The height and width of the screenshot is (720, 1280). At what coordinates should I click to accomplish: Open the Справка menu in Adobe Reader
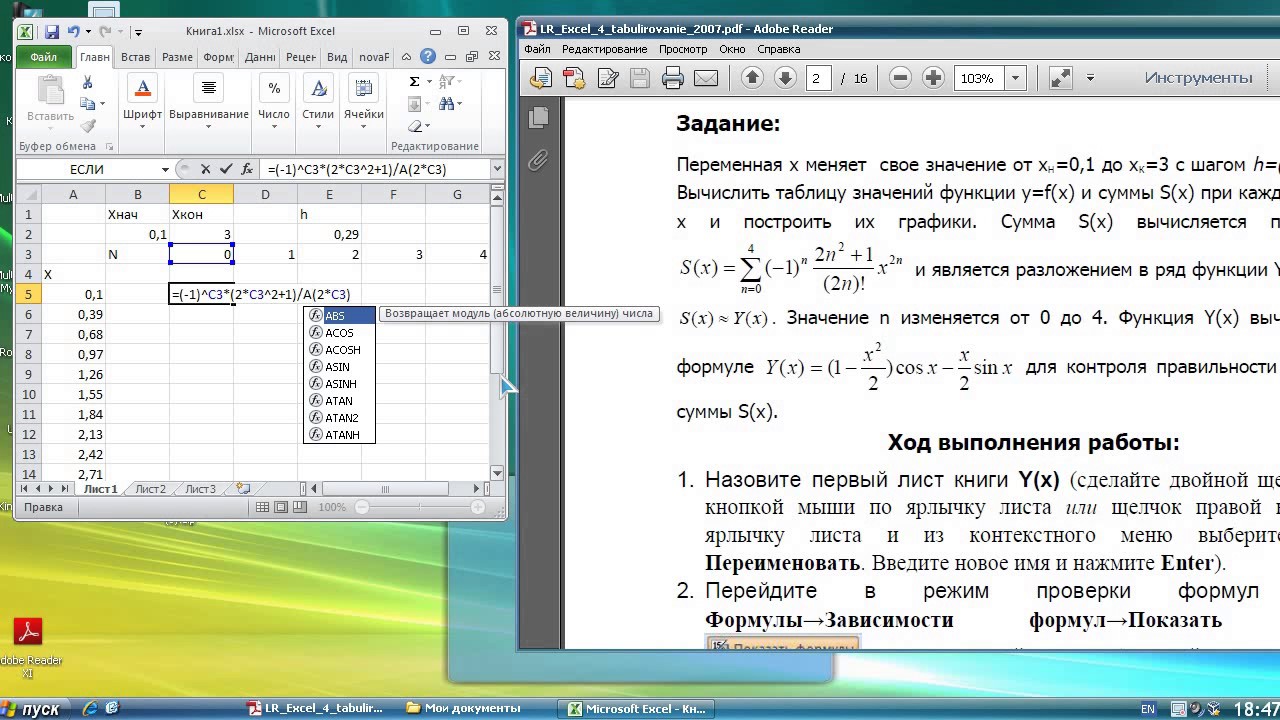point(778,49)
